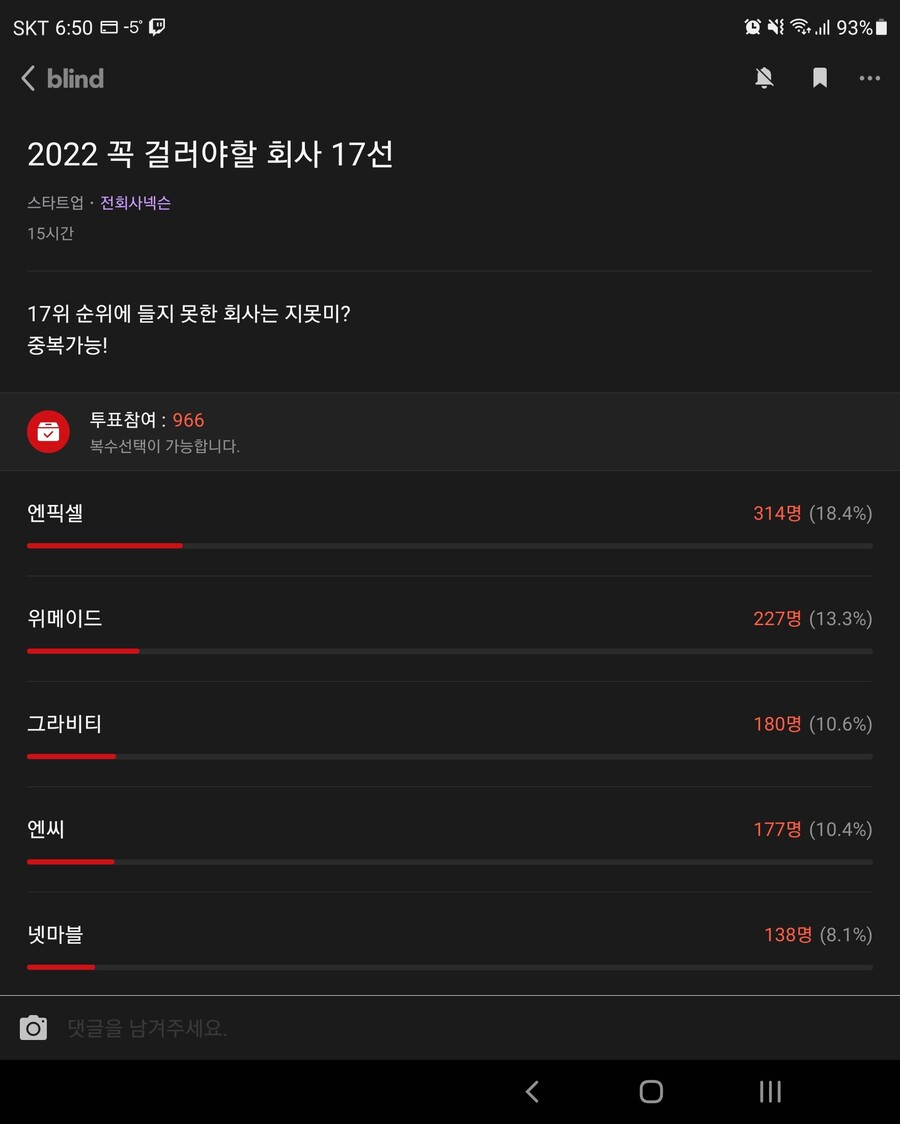900x1124 pixels.
Task: Open the more options menu
Action: click(x=870, y=77)
